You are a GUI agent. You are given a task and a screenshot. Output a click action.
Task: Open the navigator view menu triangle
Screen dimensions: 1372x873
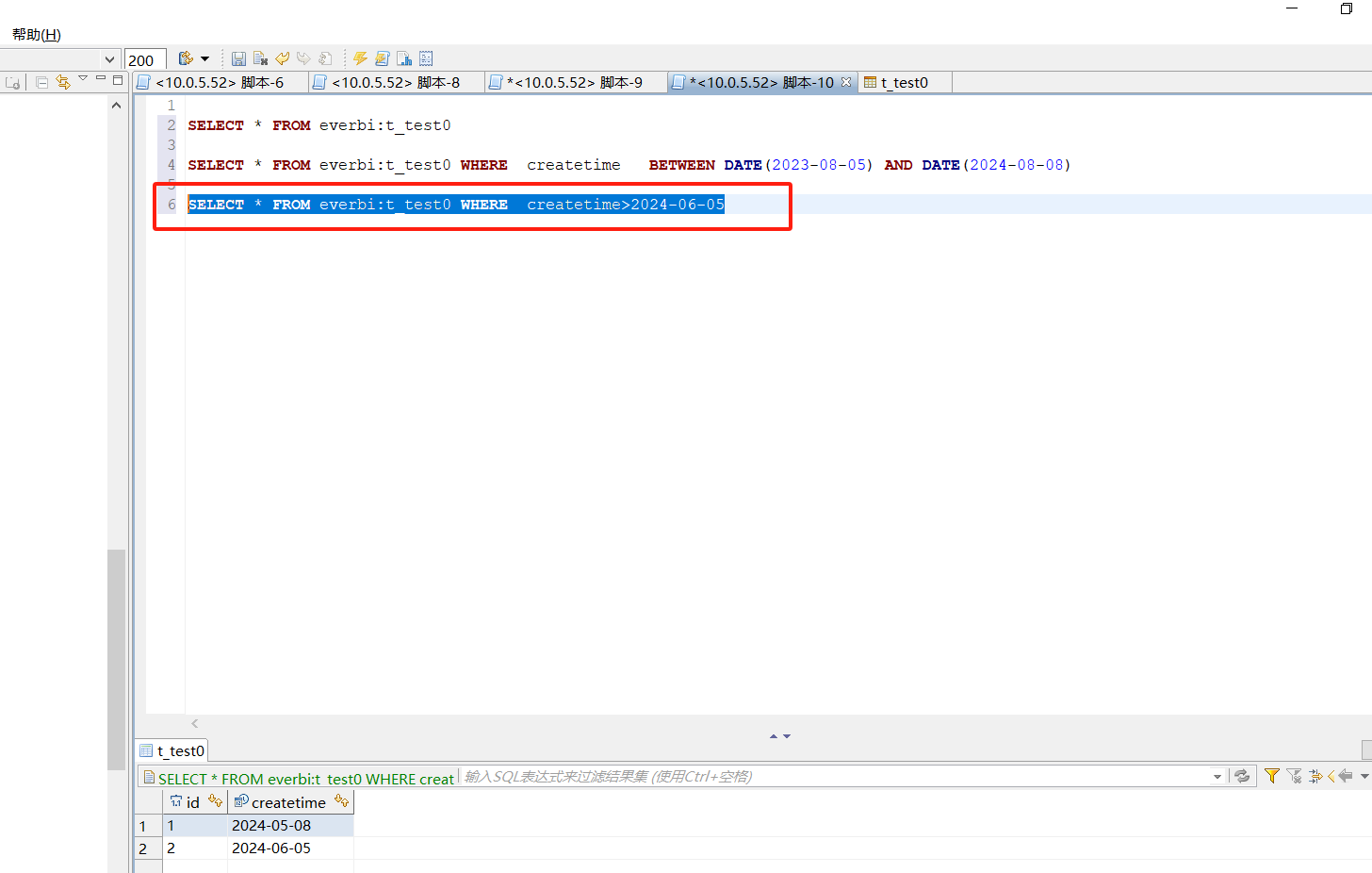click(83, 78)
